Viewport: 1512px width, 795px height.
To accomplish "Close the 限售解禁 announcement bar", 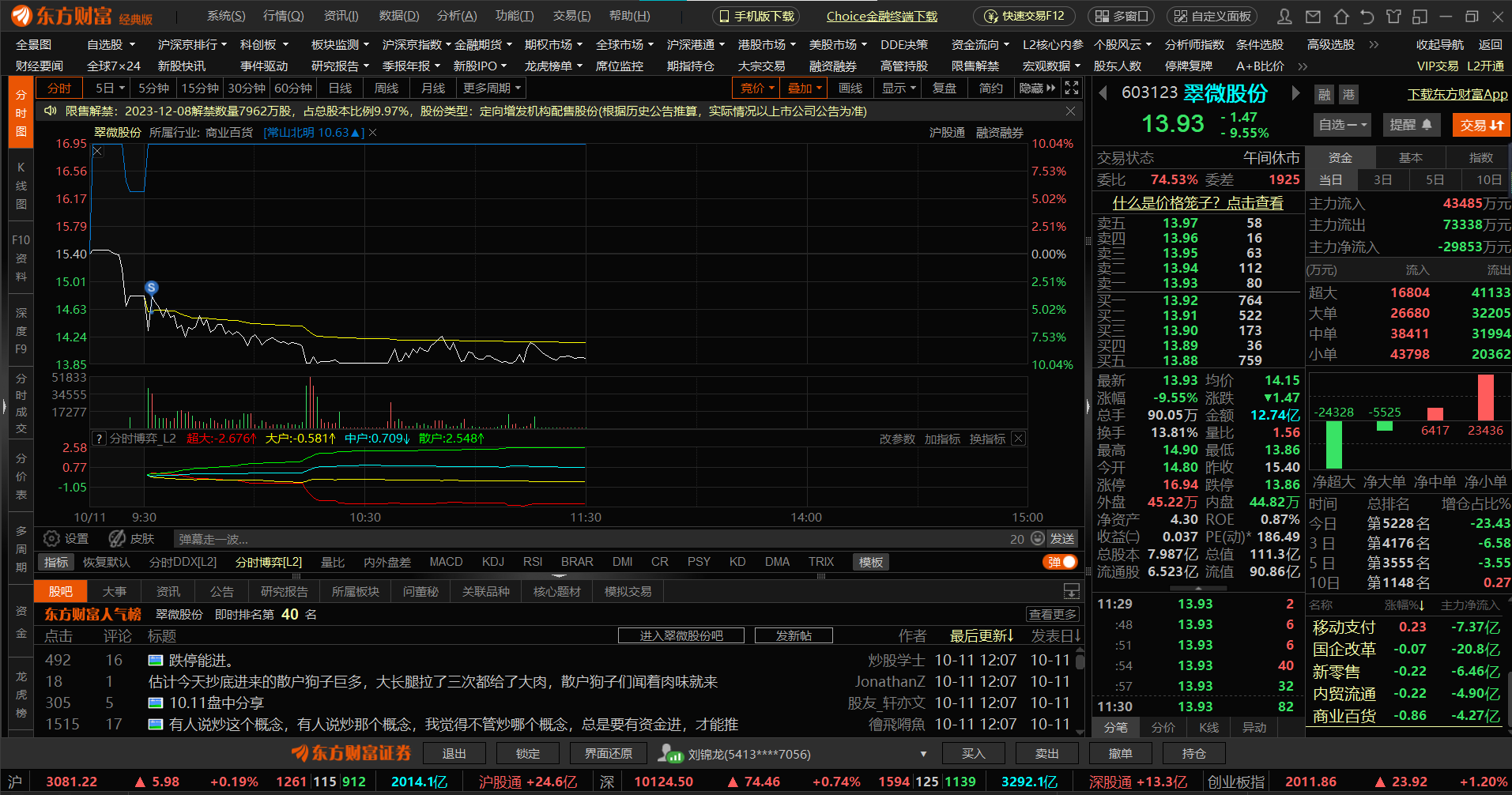I will [1070, 111].
